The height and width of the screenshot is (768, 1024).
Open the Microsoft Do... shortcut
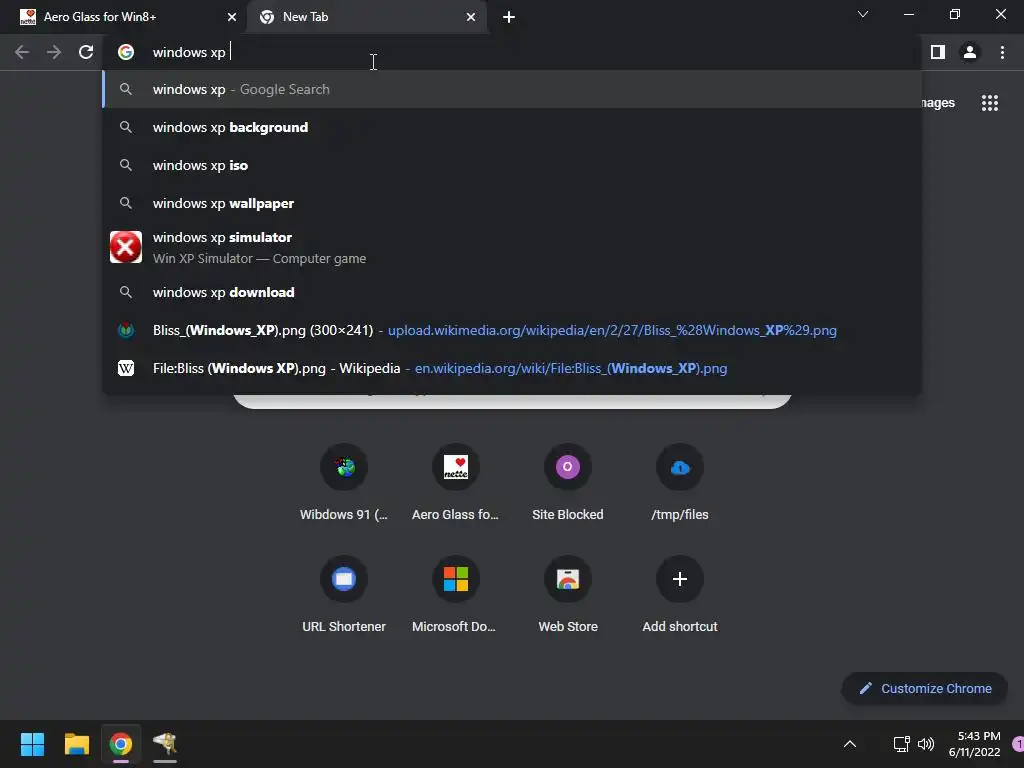click(455, 594)
